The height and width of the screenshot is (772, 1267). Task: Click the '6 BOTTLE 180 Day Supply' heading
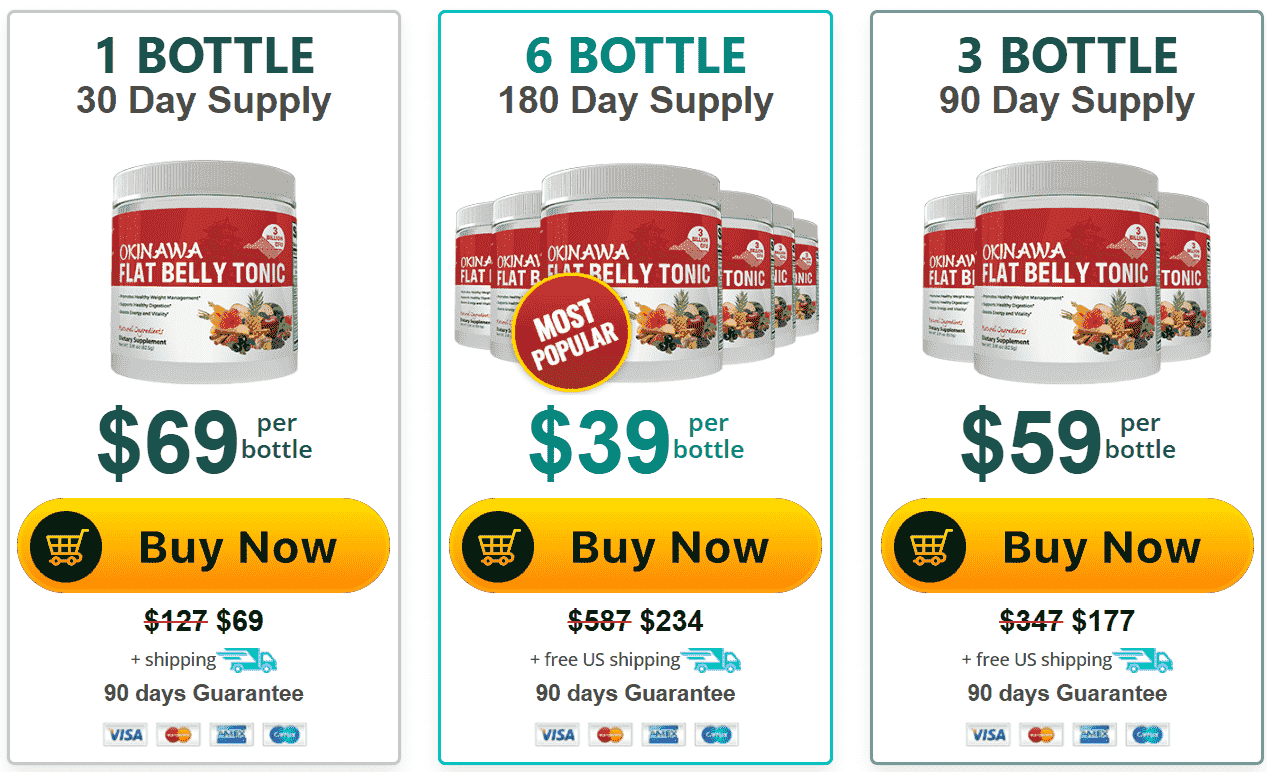click(636, 75)
